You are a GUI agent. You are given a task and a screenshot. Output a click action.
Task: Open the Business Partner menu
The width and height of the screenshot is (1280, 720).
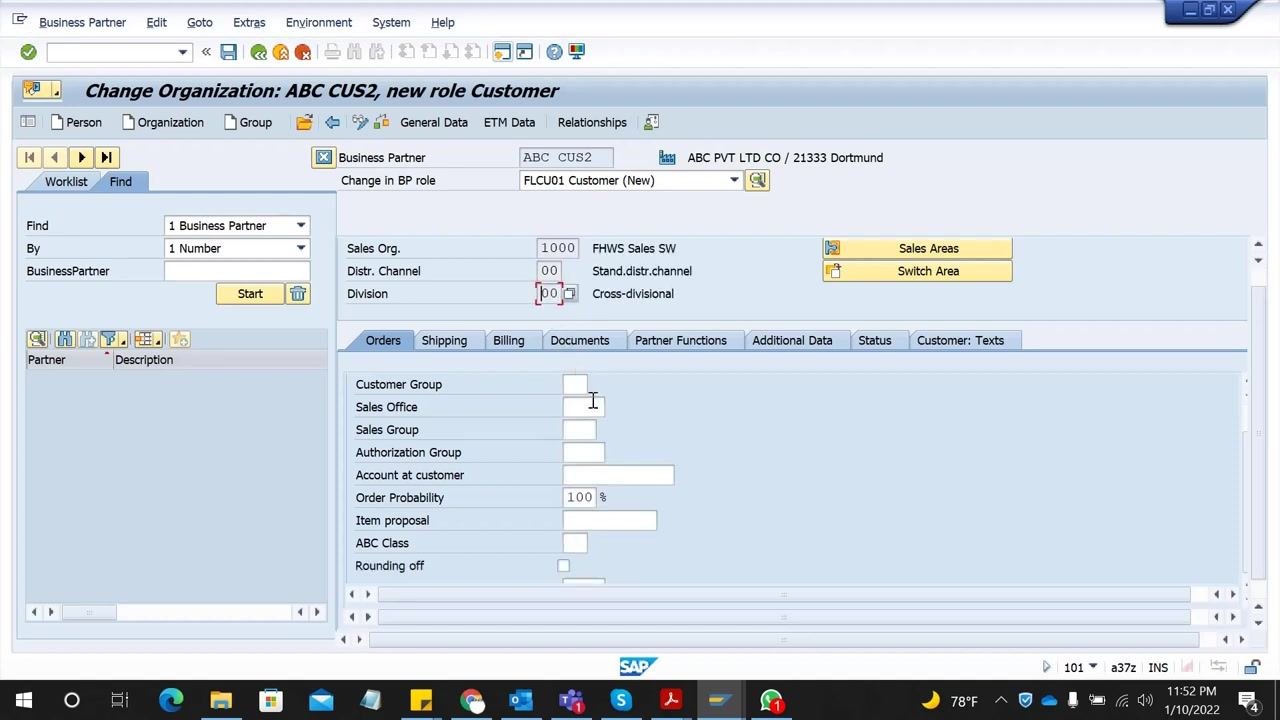tap(82, 22)
